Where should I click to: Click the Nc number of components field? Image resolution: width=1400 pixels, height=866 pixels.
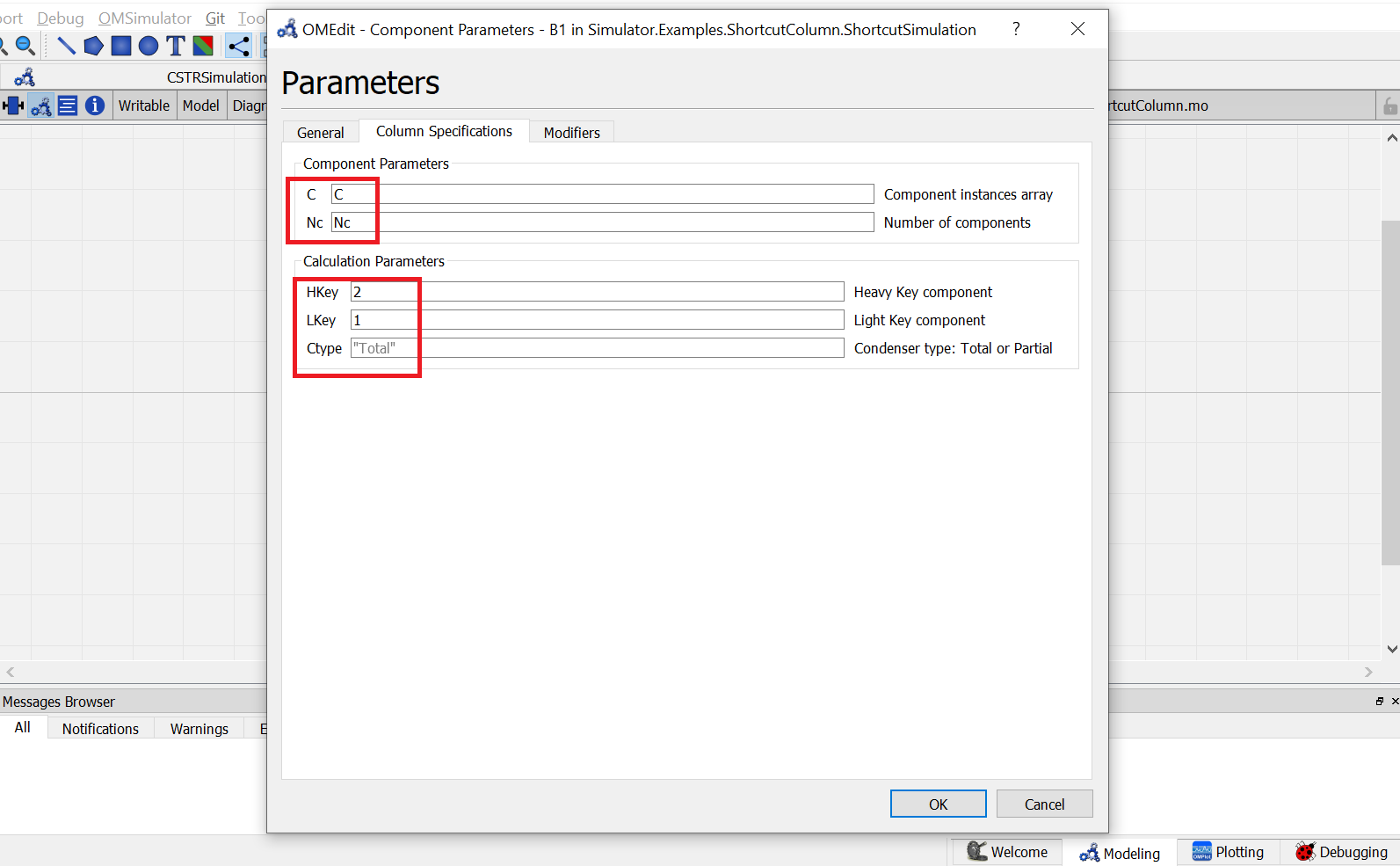click(602, 222)
